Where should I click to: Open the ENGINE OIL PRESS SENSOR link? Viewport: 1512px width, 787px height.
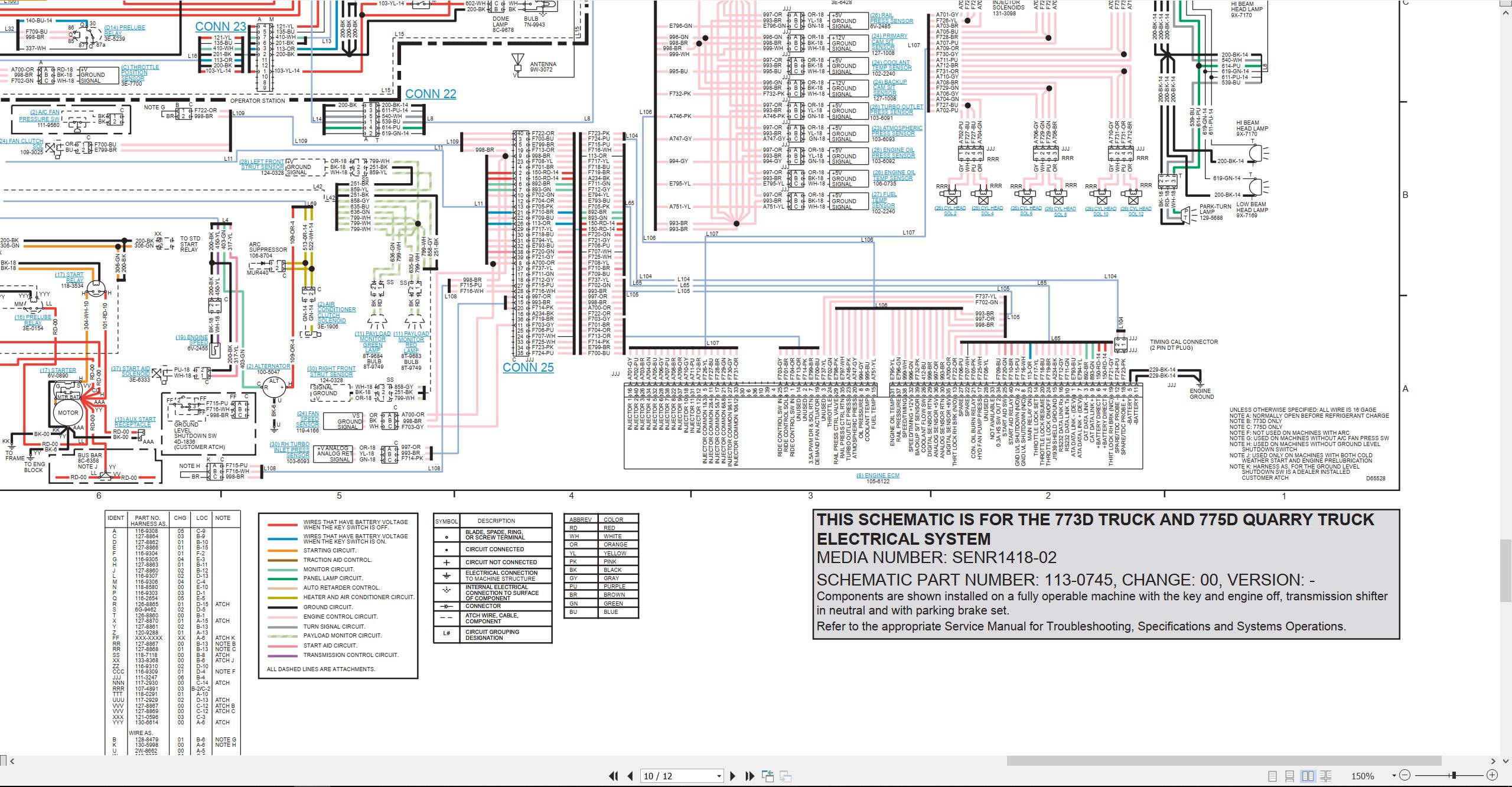894,153
